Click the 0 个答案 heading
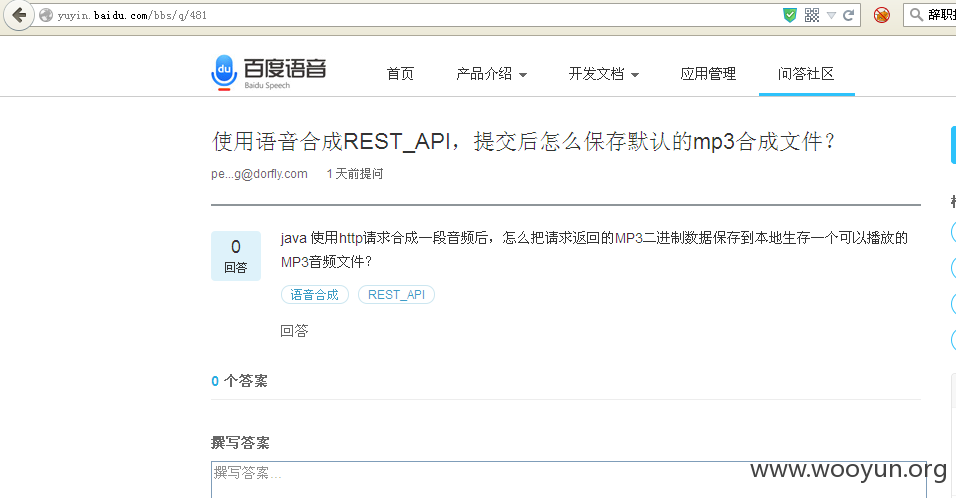The width and height of the screenshot is (956, 498). (239, 381)
